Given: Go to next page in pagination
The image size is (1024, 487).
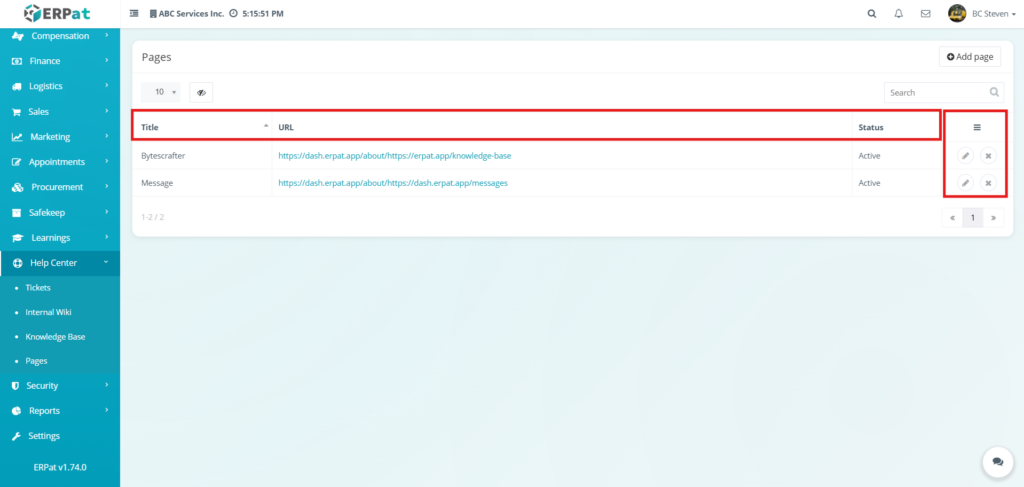Looking at the screenshot, I should pyautogui.click(x=994, y=217).
